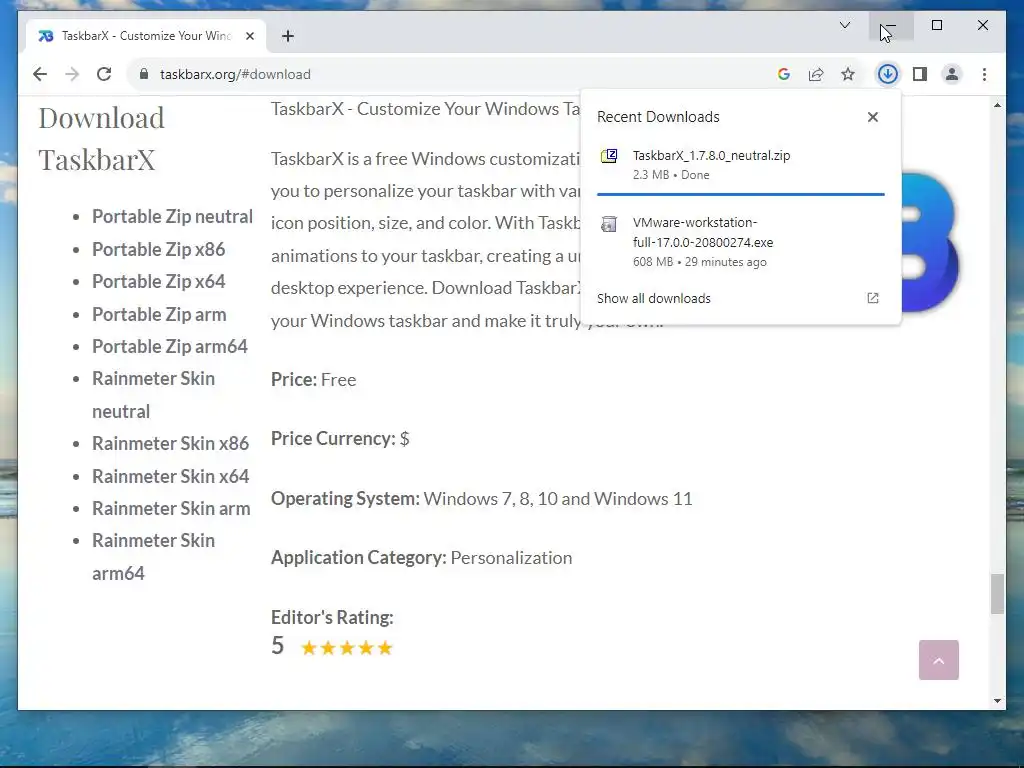The width and height of the screenshot is (1024, 768).
Task: Click the page scrollbar thumb
Action: [x=997, y=594]
